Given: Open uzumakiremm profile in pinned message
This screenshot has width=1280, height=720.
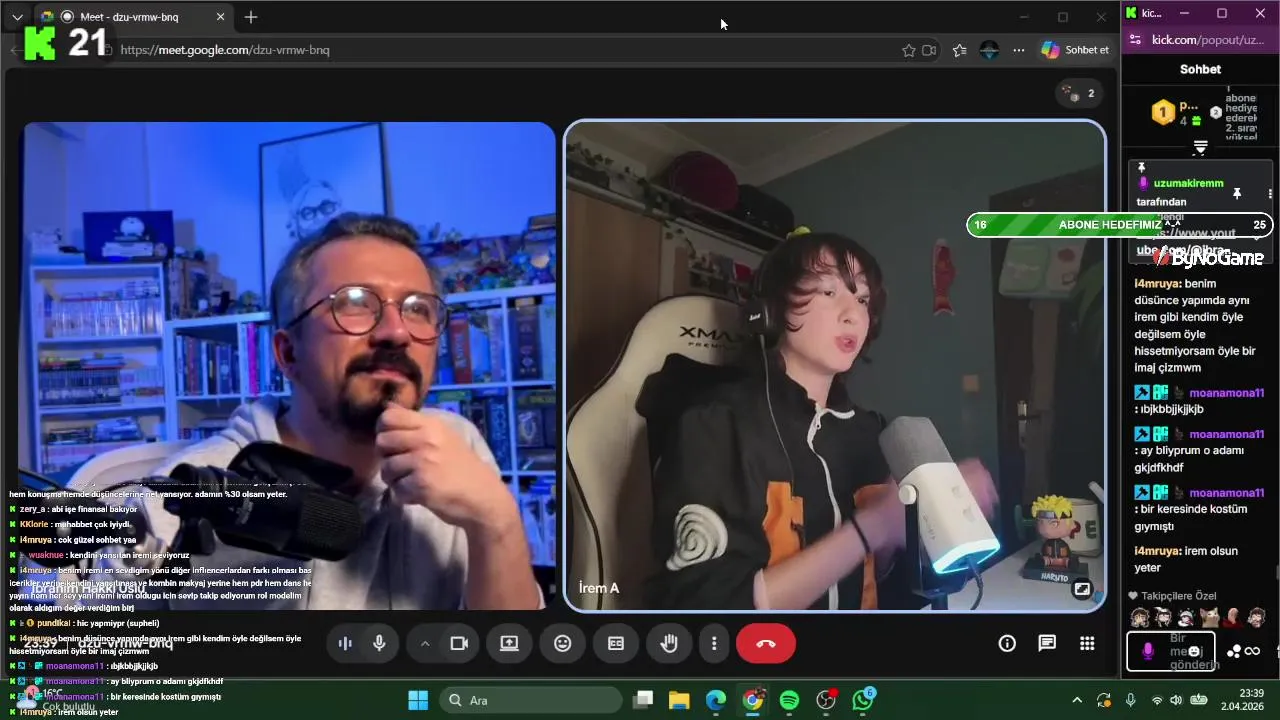Looking at the screenshot, I should pyautogui.click(x=1188, y=184).
